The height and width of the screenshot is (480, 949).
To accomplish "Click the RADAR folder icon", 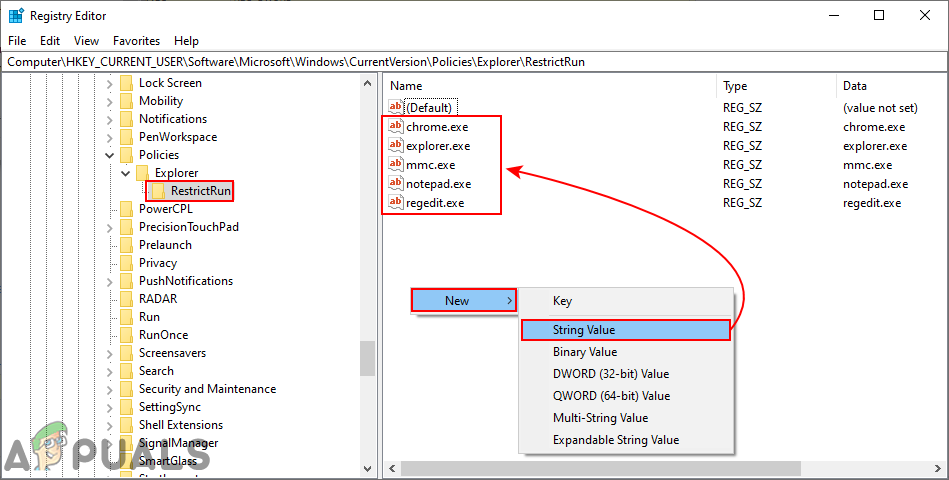I will (126, 299).
